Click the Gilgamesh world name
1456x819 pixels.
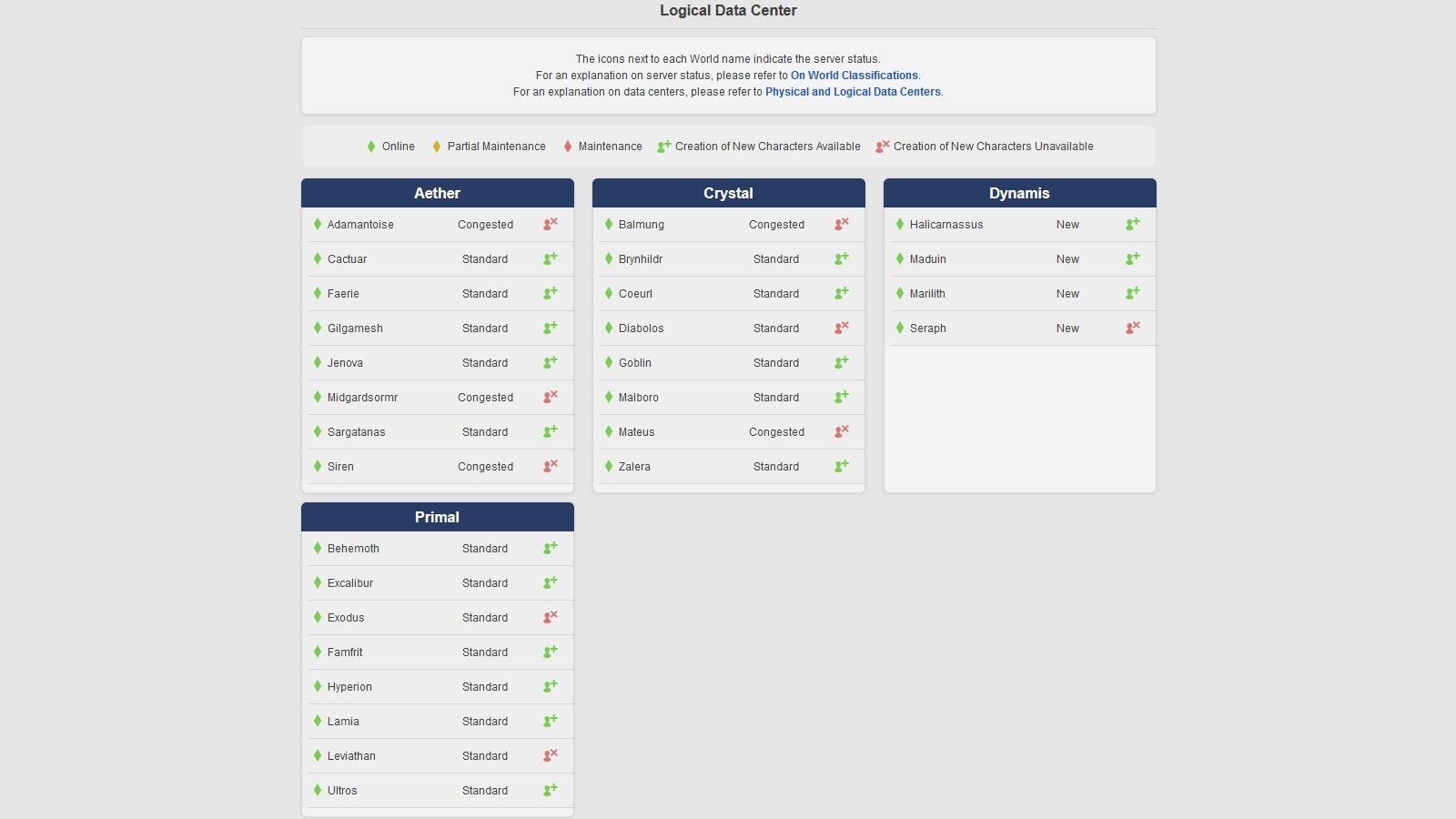(355, 329)
